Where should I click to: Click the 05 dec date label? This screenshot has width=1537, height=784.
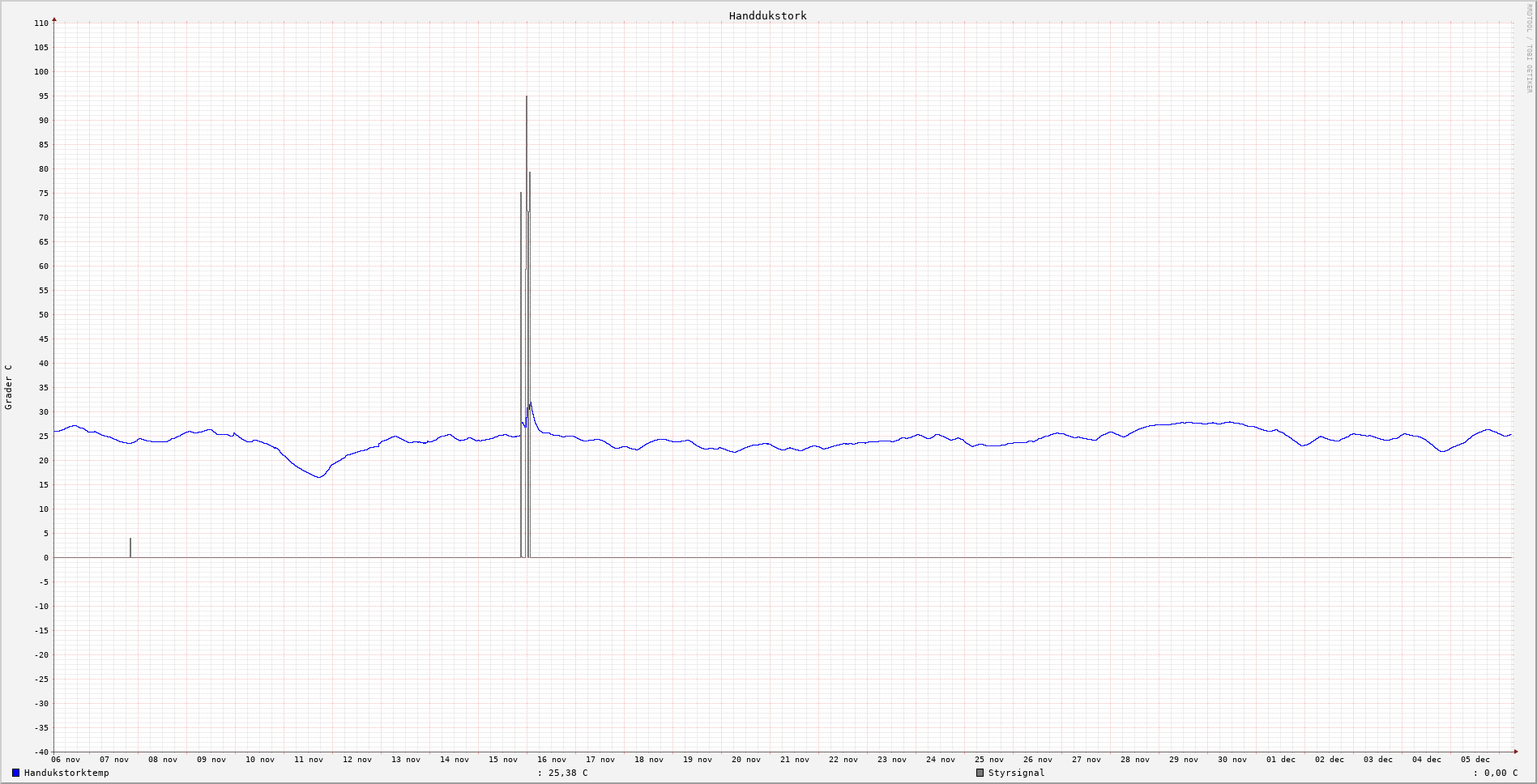coord(1475,760)
